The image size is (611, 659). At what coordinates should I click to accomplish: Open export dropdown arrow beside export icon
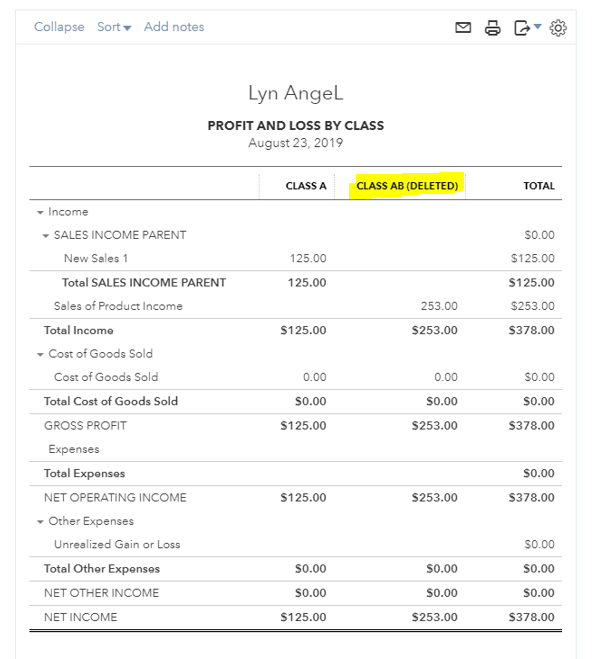click(x=537, y=26)
